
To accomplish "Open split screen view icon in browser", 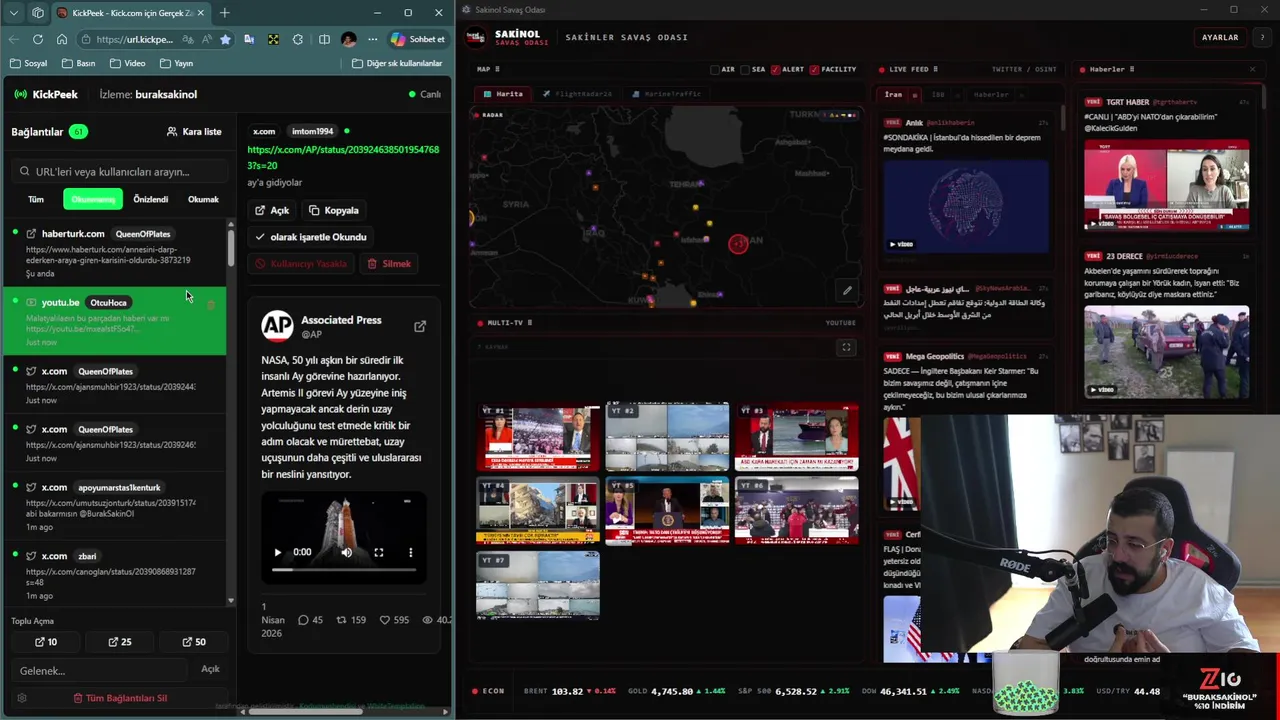I will (x=324, y=39).
